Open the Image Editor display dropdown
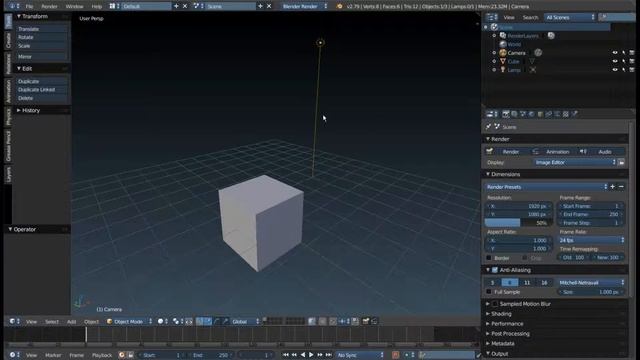 pos(575,162)
